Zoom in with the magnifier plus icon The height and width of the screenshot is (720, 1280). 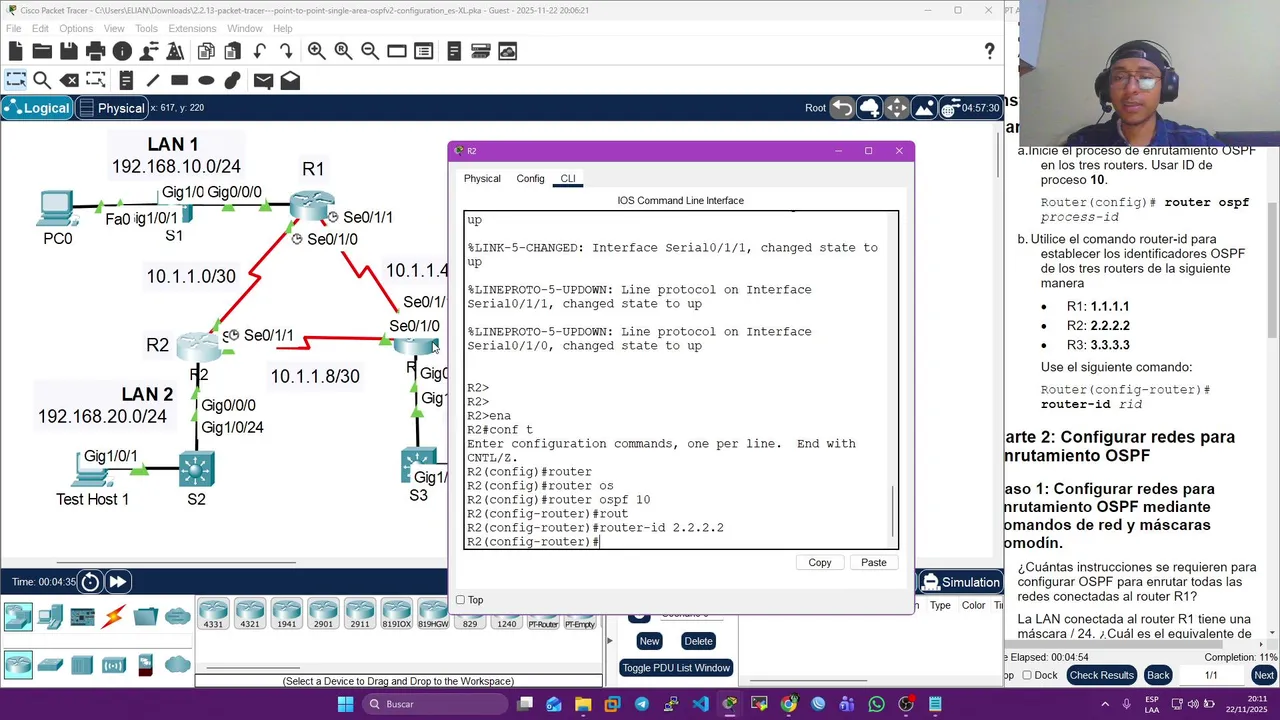317,51
